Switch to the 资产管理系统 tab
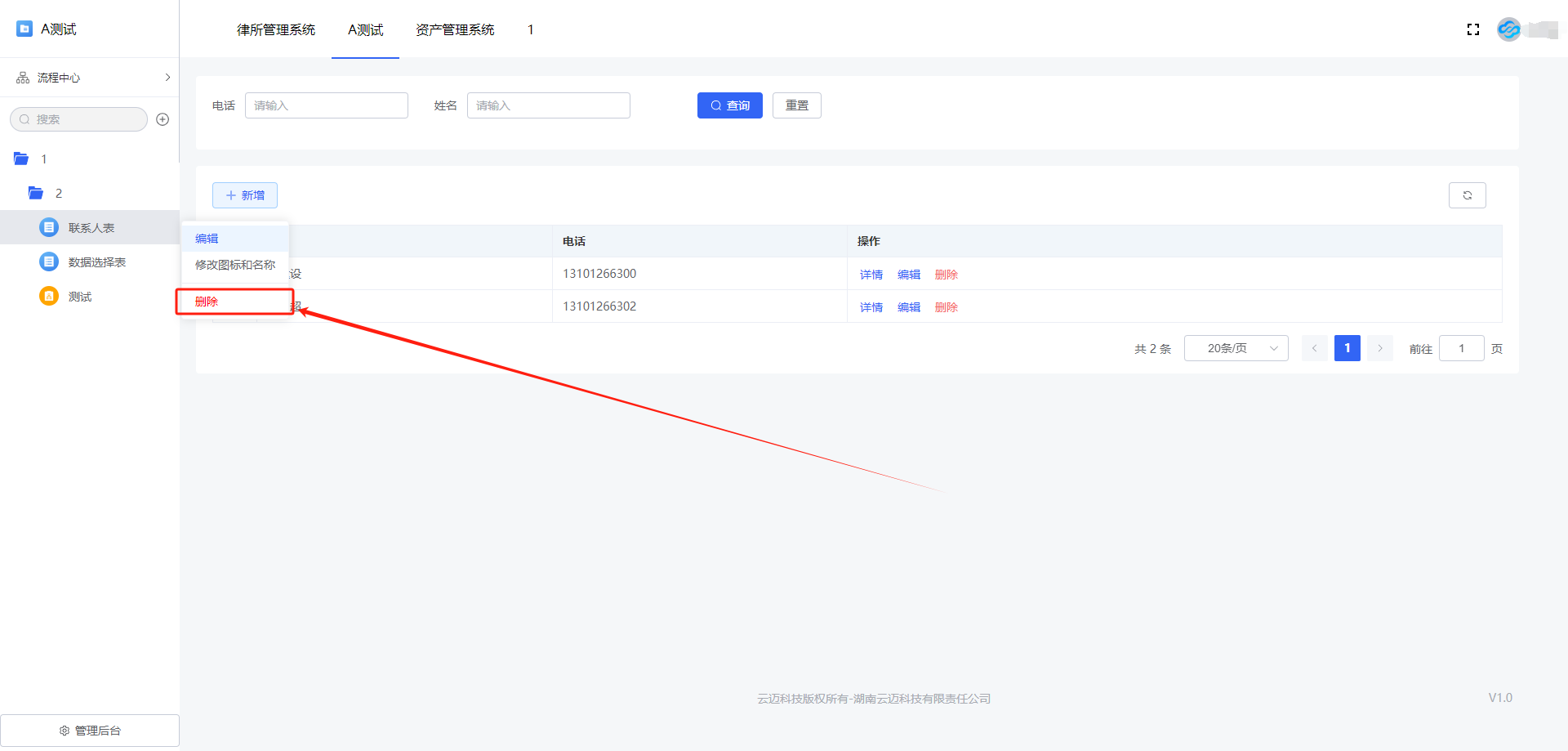This screenshot has width=1568, height=751. click(455, 29)
